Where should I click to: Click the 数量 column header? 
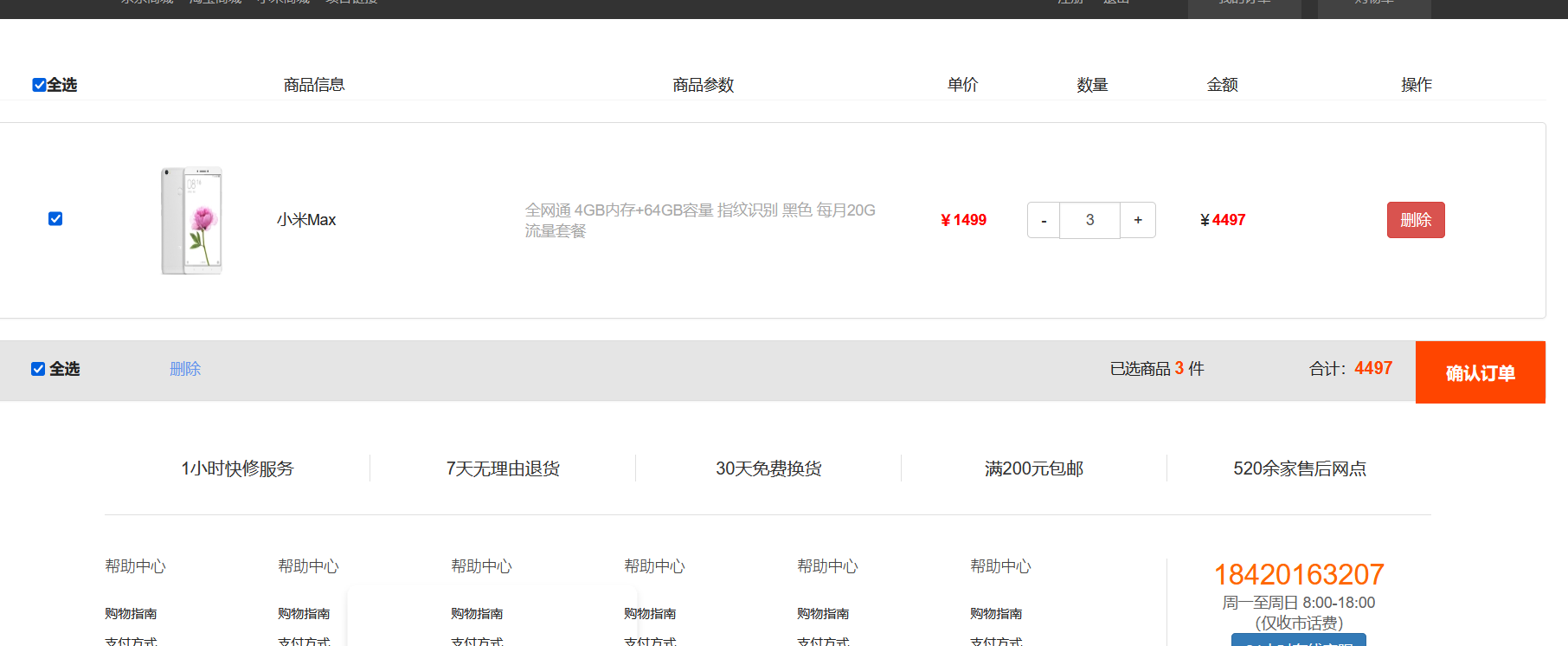pyautogui.click(x=1093, y=85)
